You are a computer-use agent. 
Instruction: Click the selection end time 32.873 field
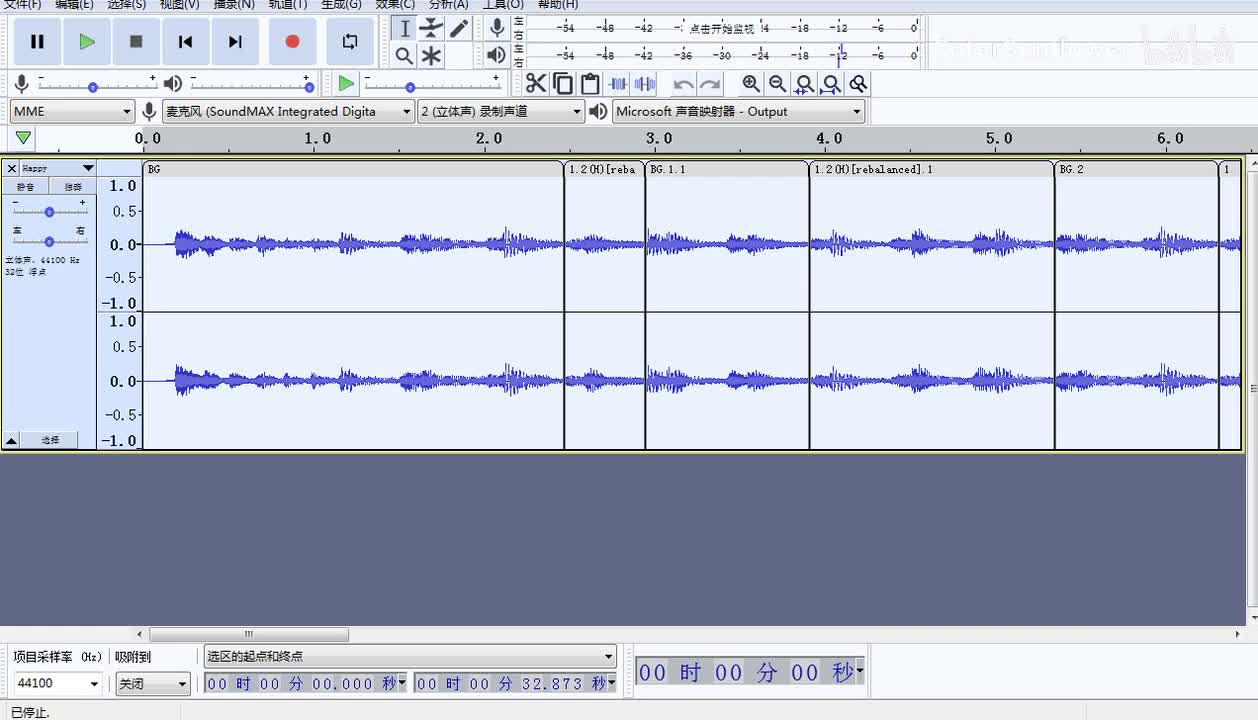click(x=516, y=683)
